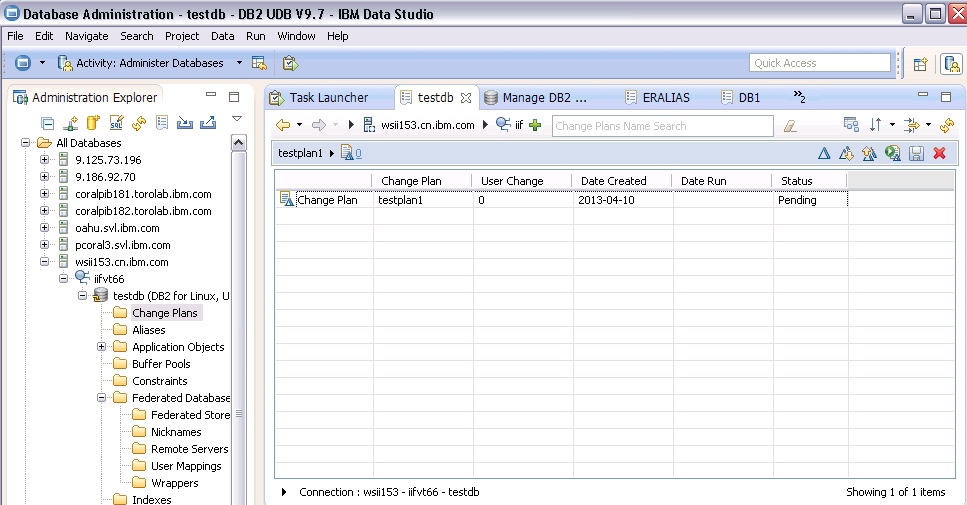The width and height of the screenshot is (967, 505).
Task: Click the Open Perspective icon
Action: [x=920, y=64]
